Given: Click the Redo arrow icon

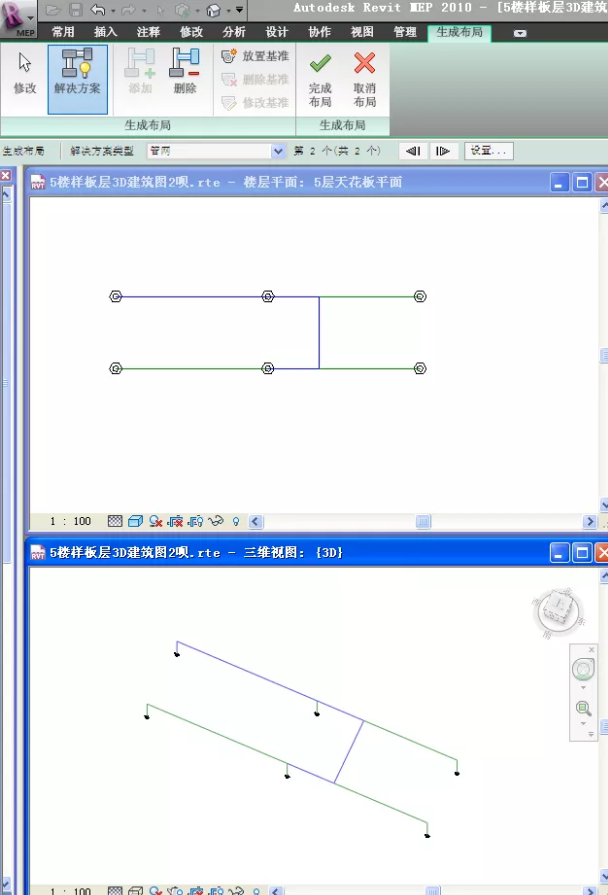Looking at the screenshot, I should point(129,10).
